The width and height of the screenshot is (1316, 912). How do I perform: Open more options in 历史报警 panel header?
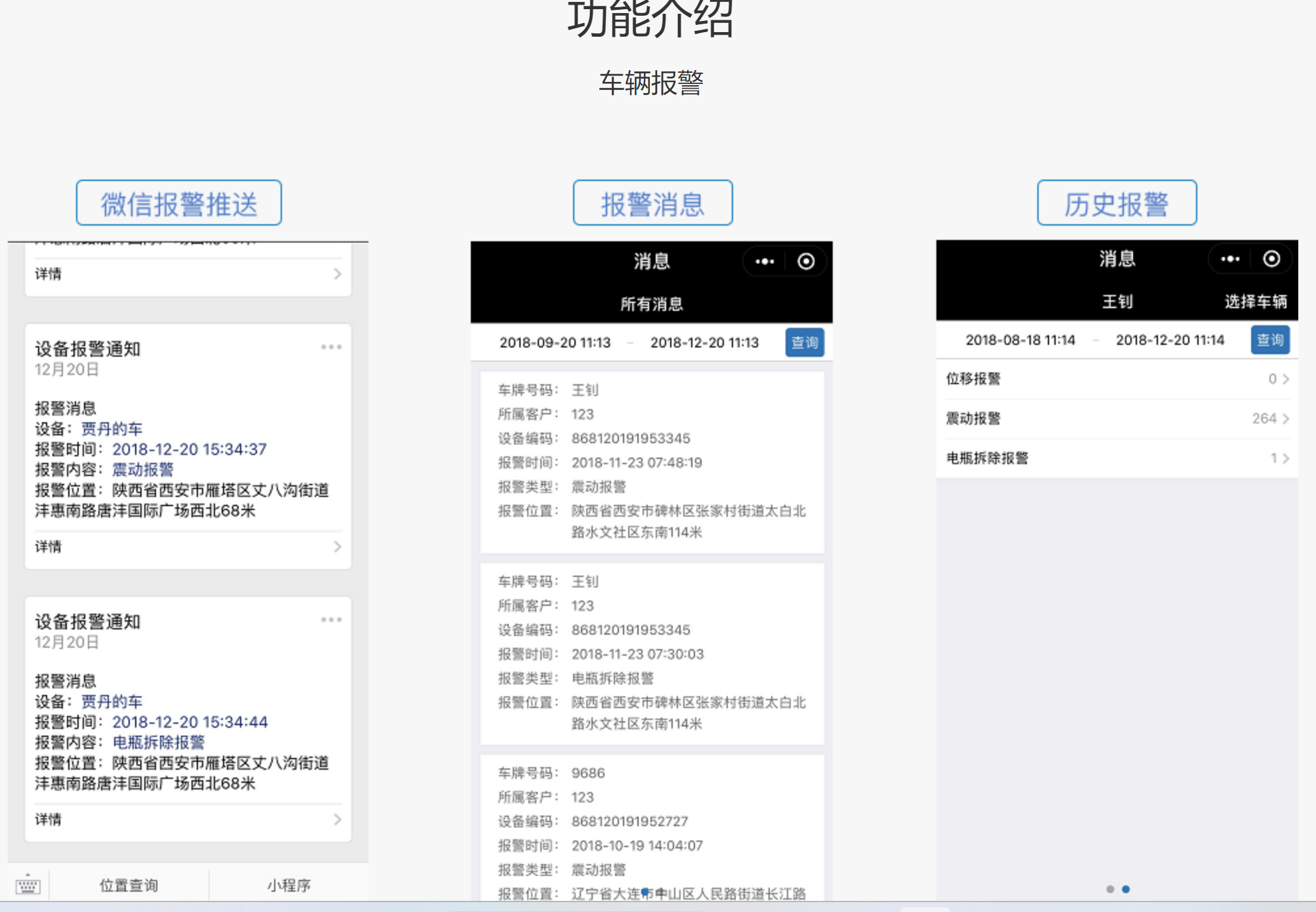[x=1230, y=259]
